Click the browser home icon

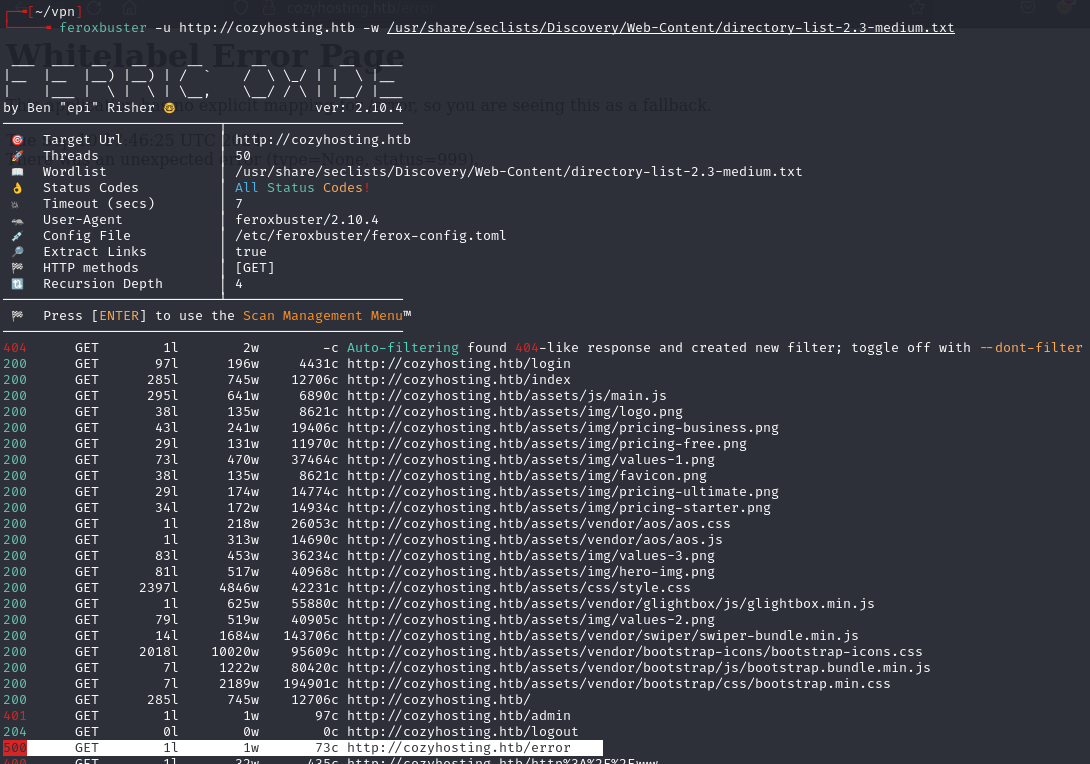[130, 8]
